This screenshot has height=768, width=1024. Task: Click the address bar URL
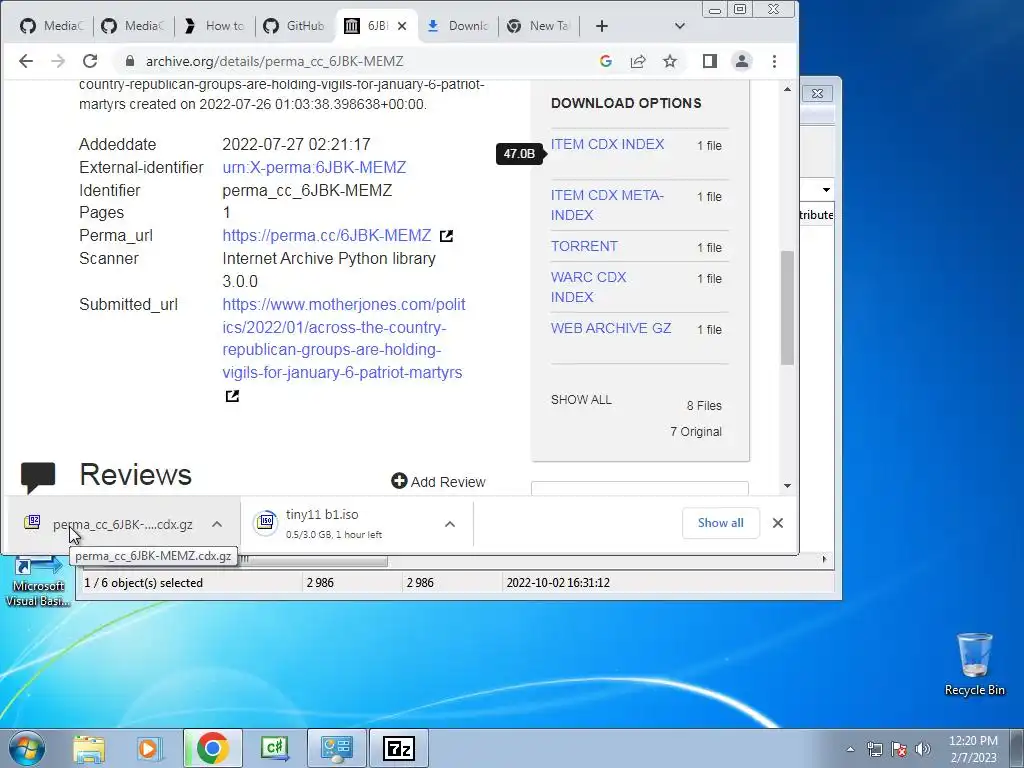pos(274,61)
